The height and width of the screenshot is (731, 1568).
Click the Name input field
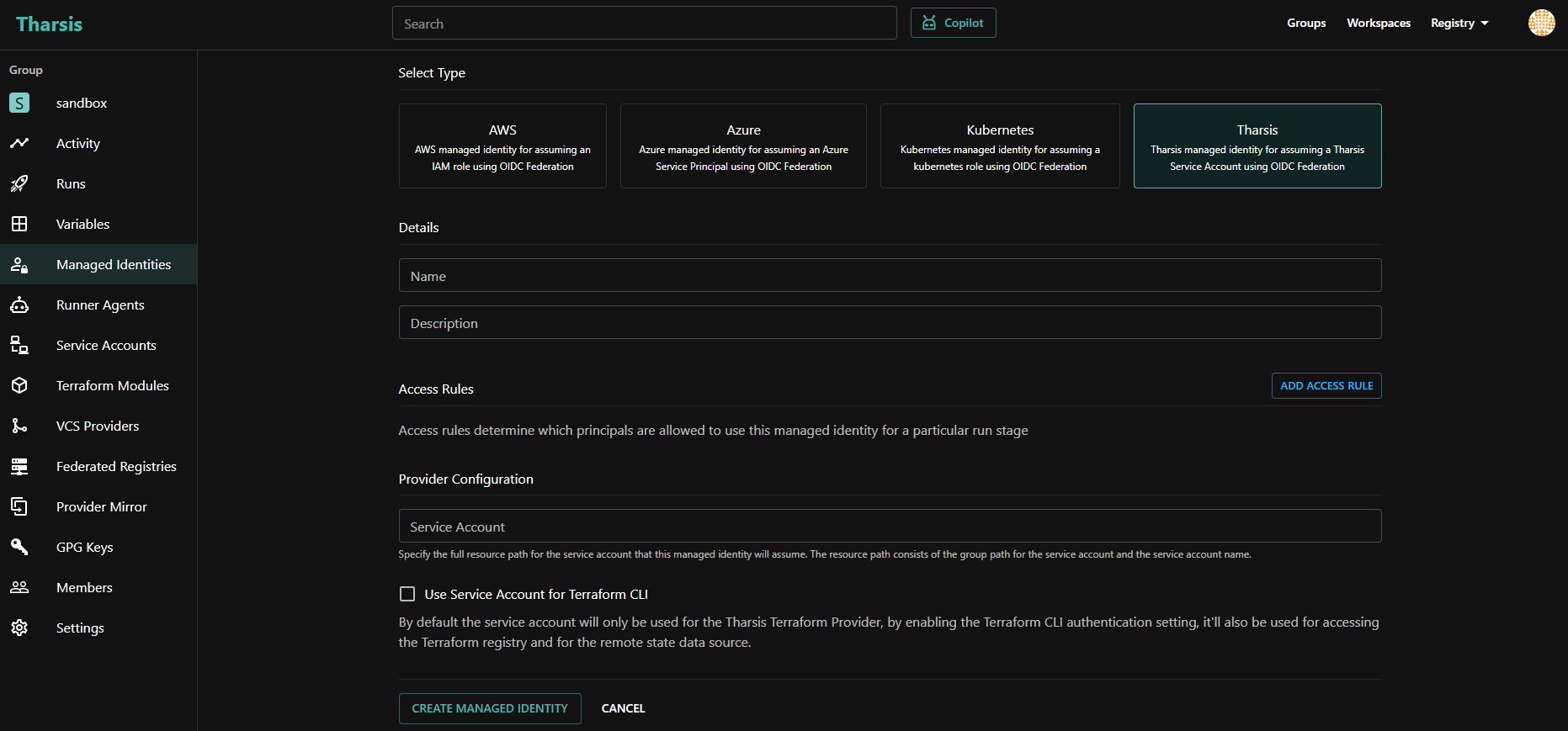[x=890, y=275]
